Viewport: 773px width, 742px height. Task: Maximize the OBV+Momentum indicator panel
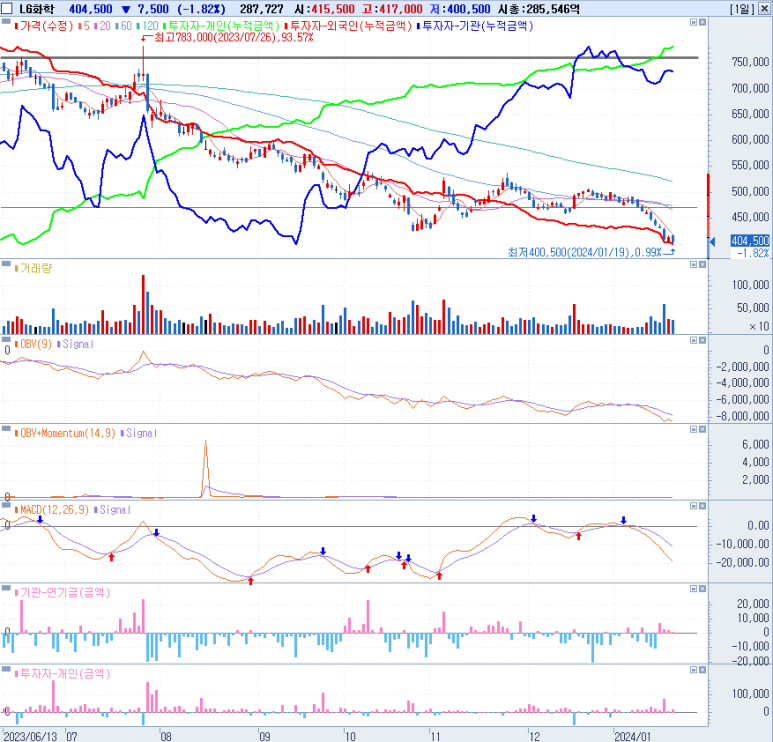click(694, 429)
